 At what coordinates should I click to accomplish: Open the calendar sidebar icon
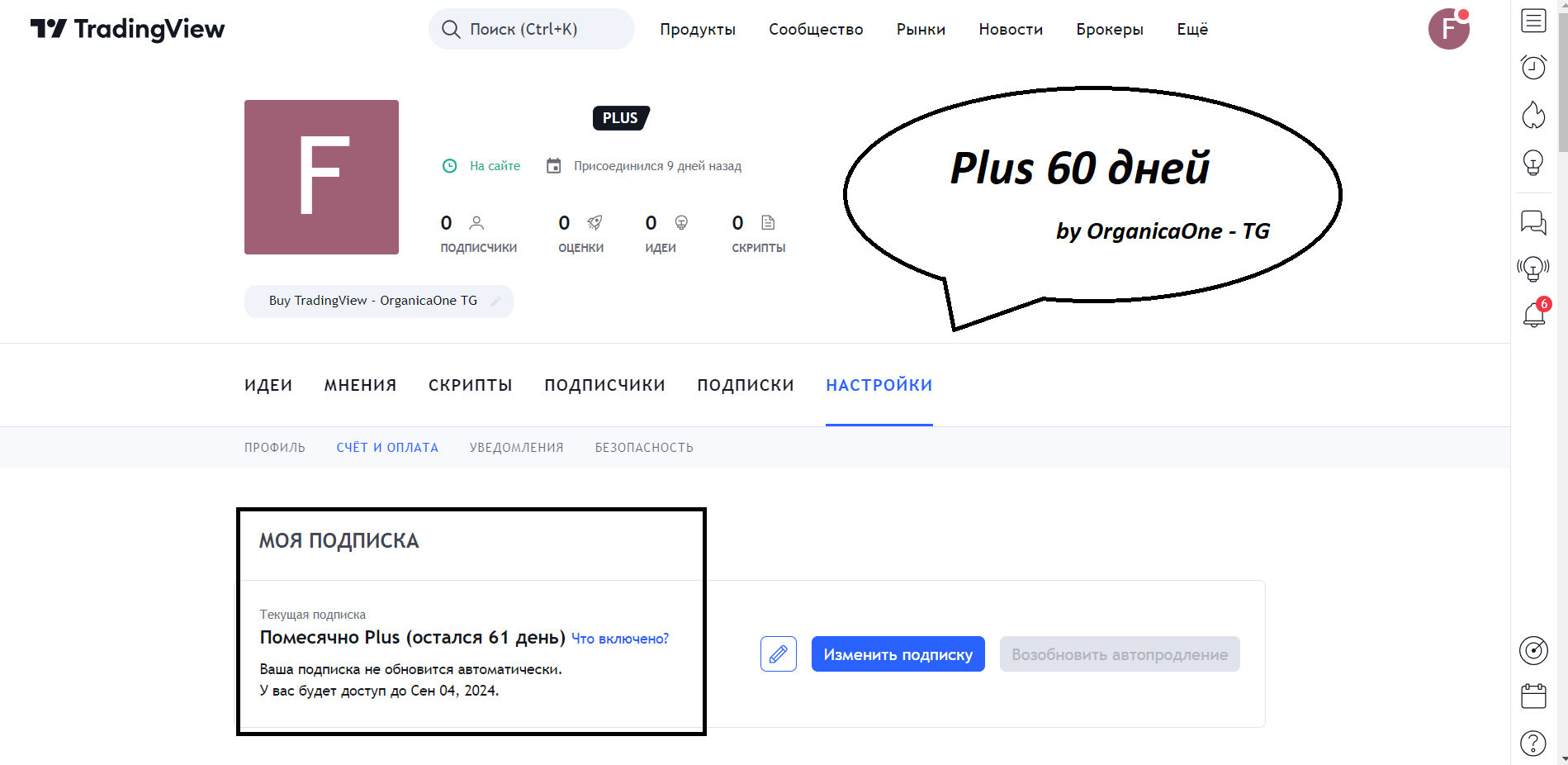(x=1533, y=696)
